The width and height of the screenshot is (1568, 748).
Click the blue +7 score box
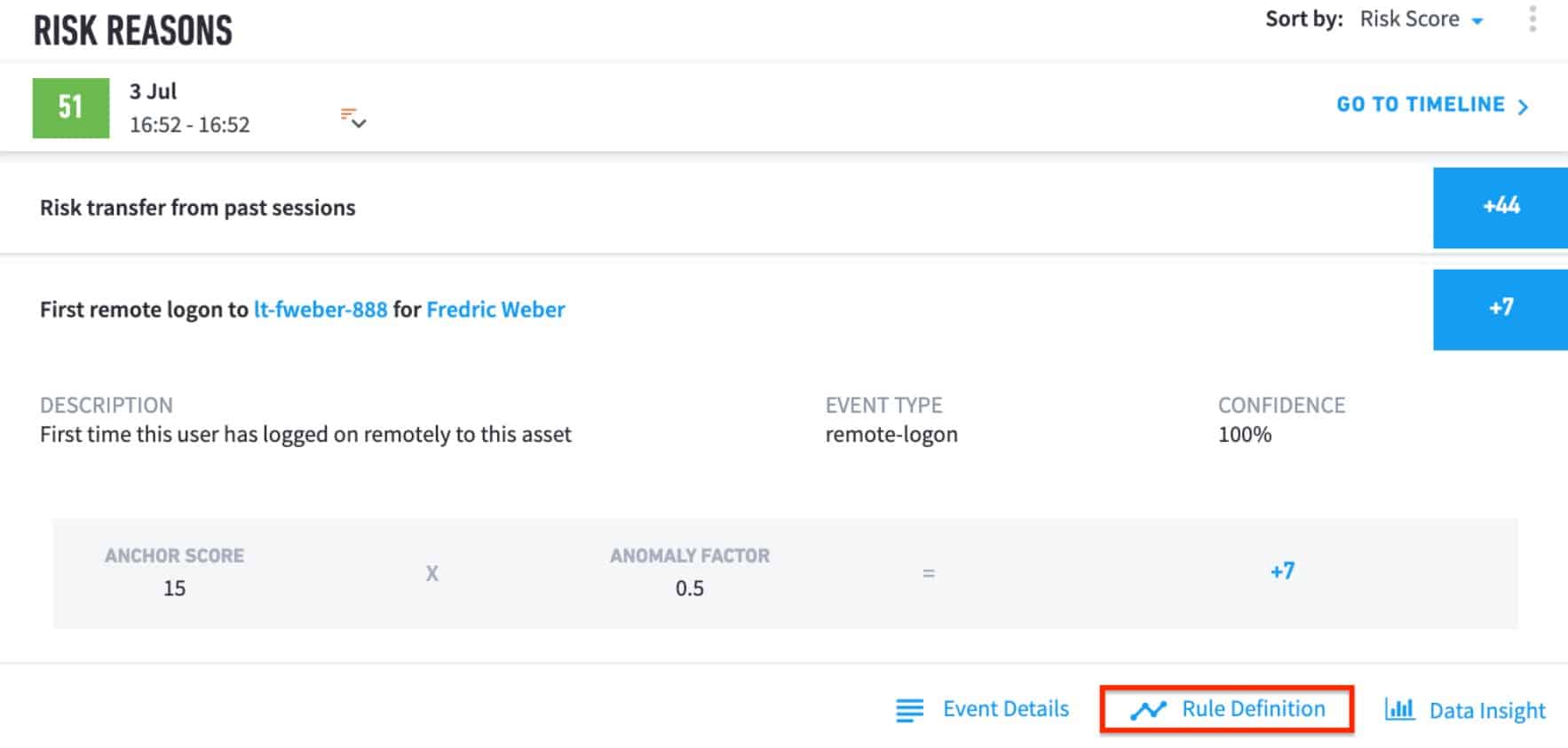pyautogui.click(x=1501, y=310)
